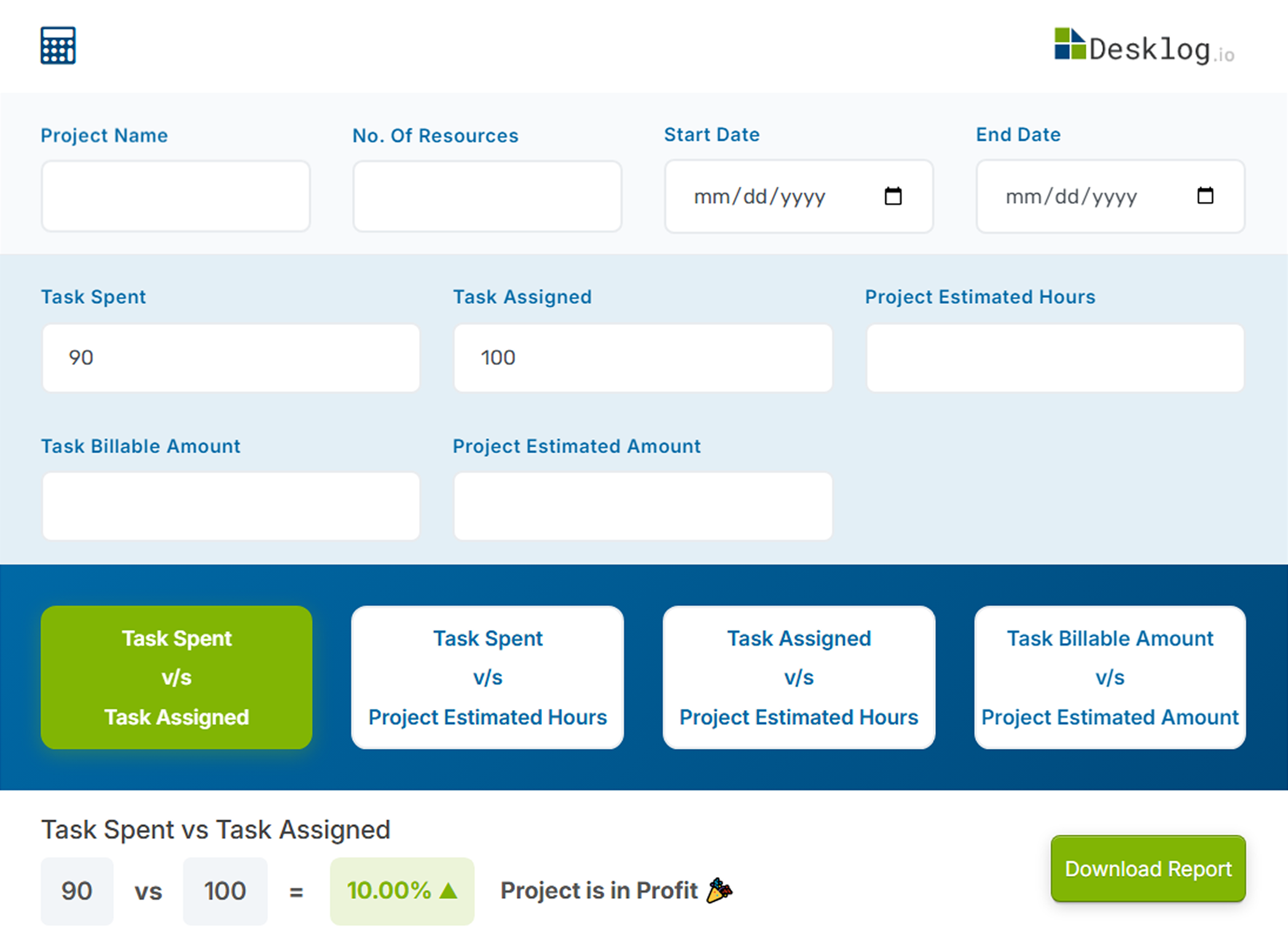Select Task Assigned vs Project Estimated Hours comparison
This screenshot has width=1288, height=946.
(x=798, y=677)
